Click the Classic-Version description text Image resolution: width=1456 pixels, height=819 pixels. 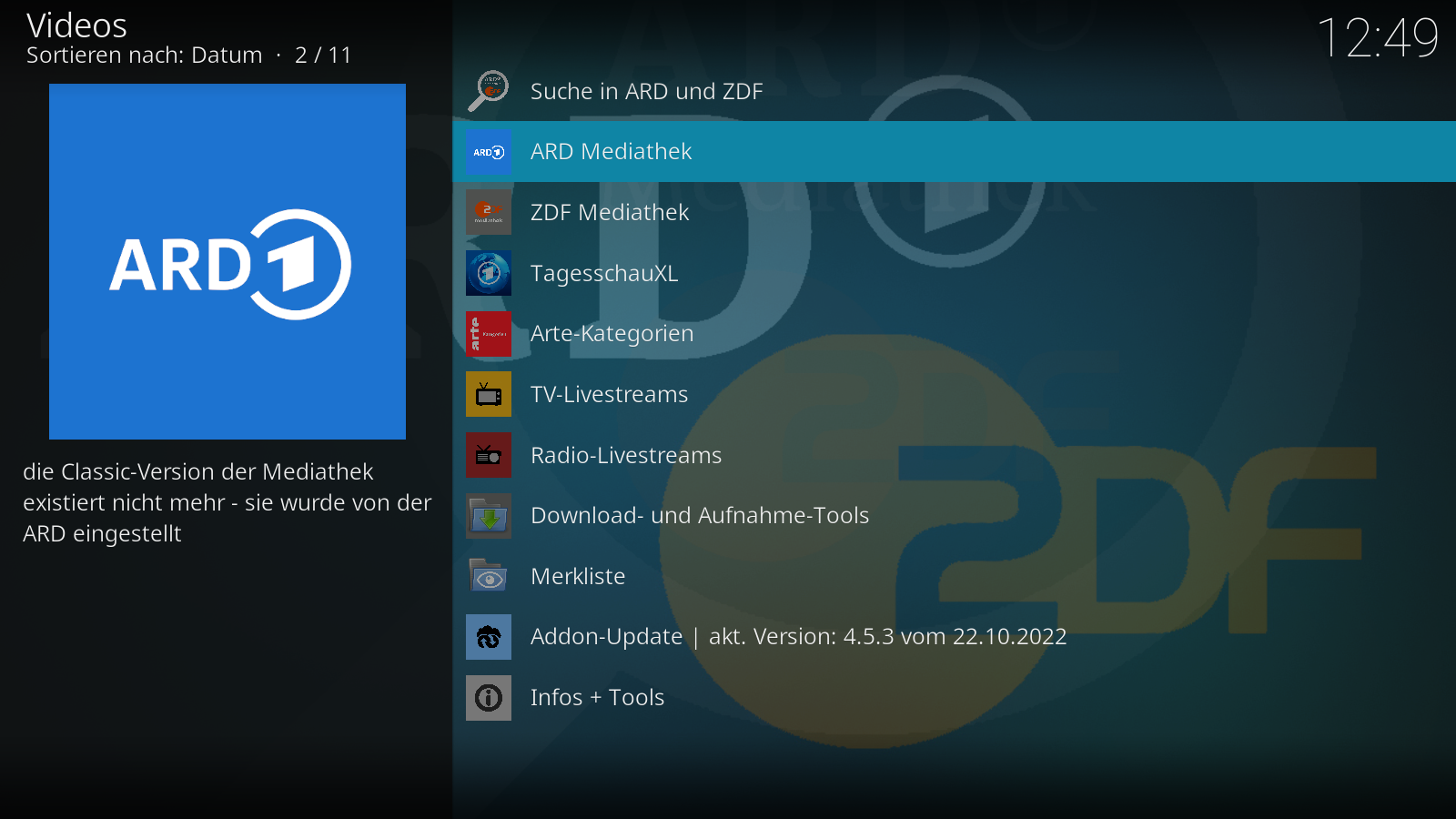(x=227, y=502)
